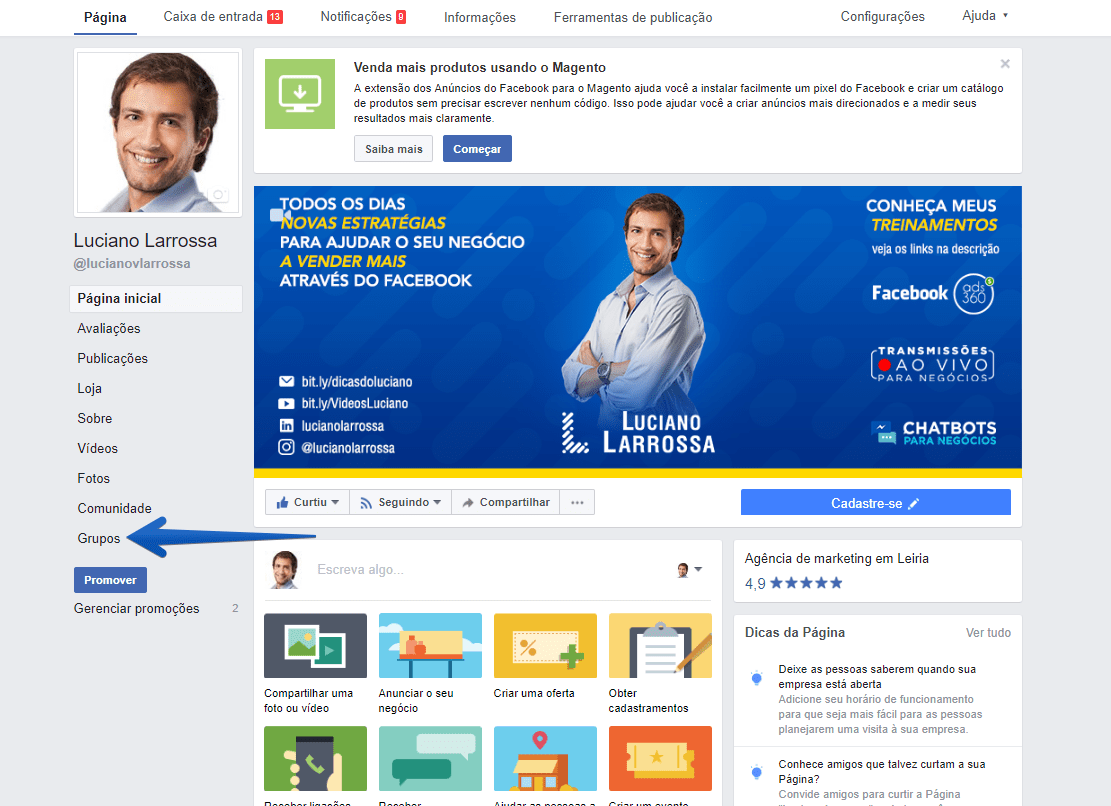Switch to the Notificações tab
This screenshot has height=806, width=1111.
(363, 17)
